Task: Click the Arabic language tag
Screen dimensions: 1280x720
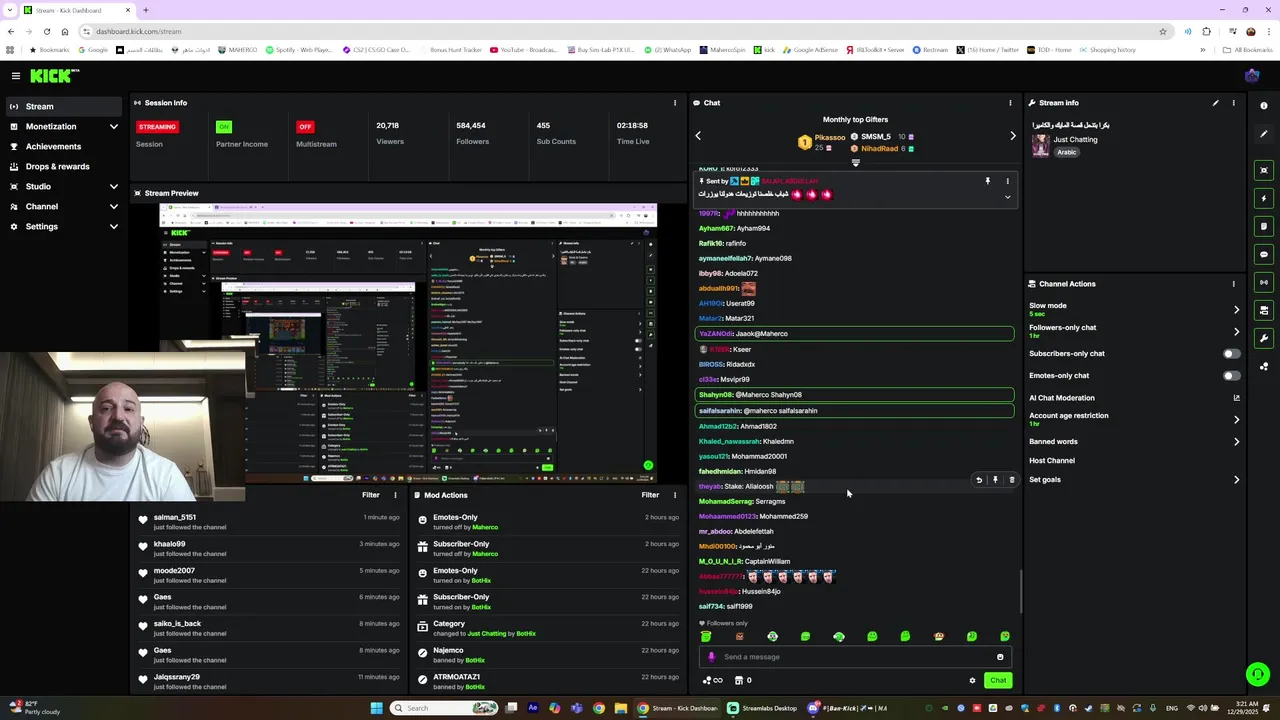Action: click(x=1067, y=152)
